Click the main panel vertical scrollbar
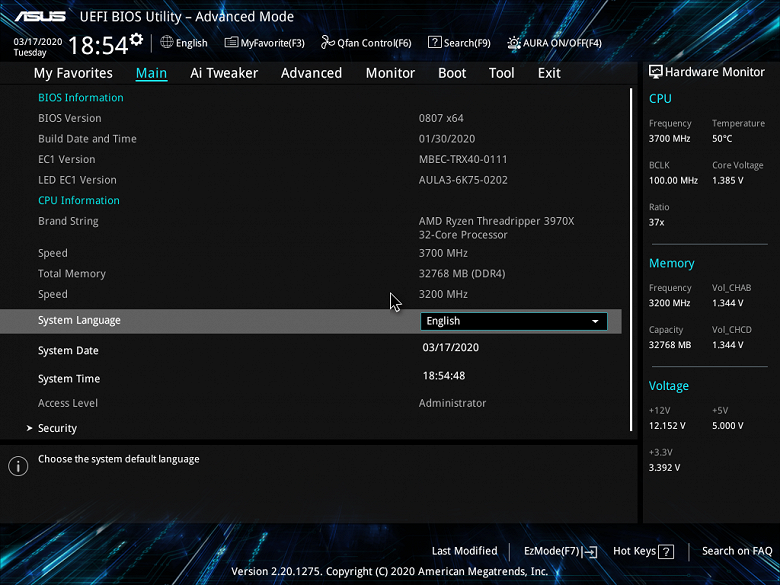Image resolution: width=780 pixels, height=585 pixels. click(631, 260)
